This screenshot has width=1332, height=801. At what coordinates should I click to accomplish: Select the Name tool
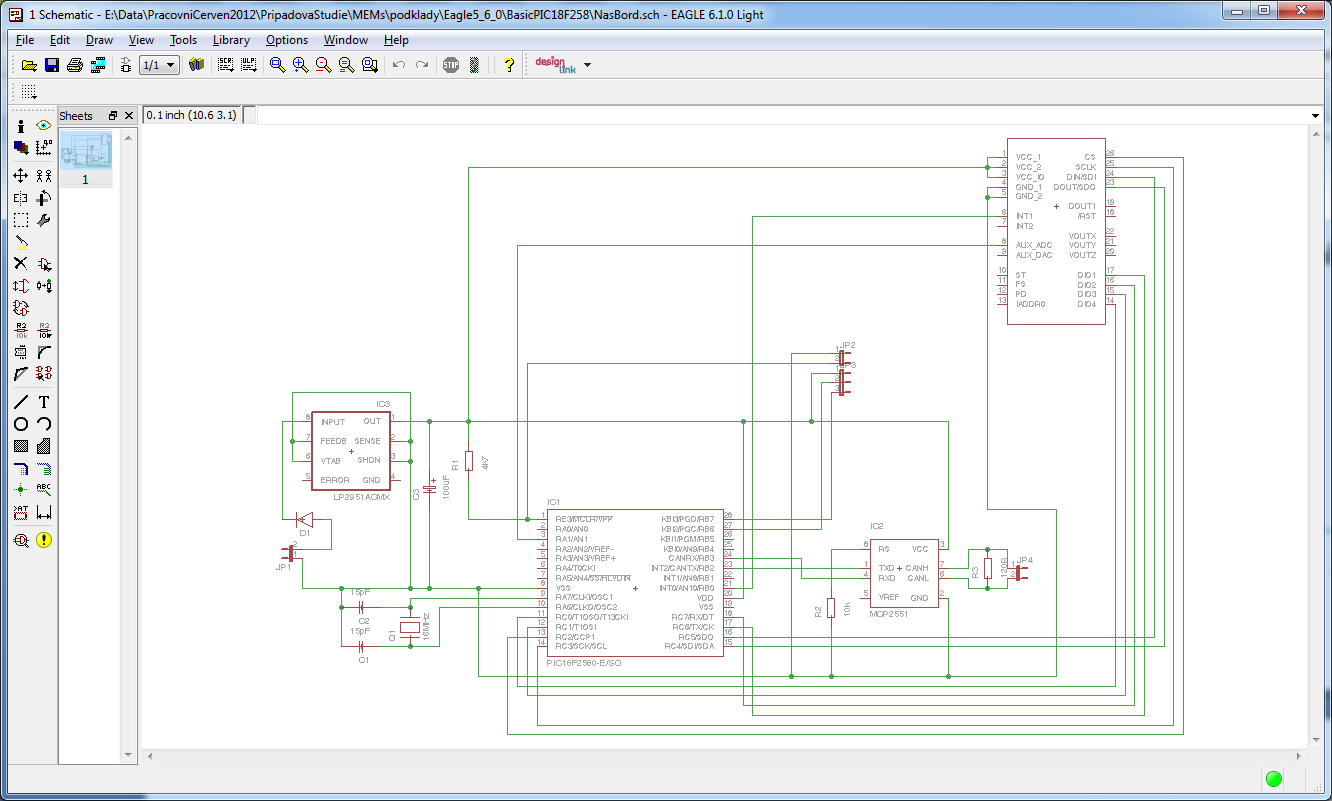[x=21, y=330]
